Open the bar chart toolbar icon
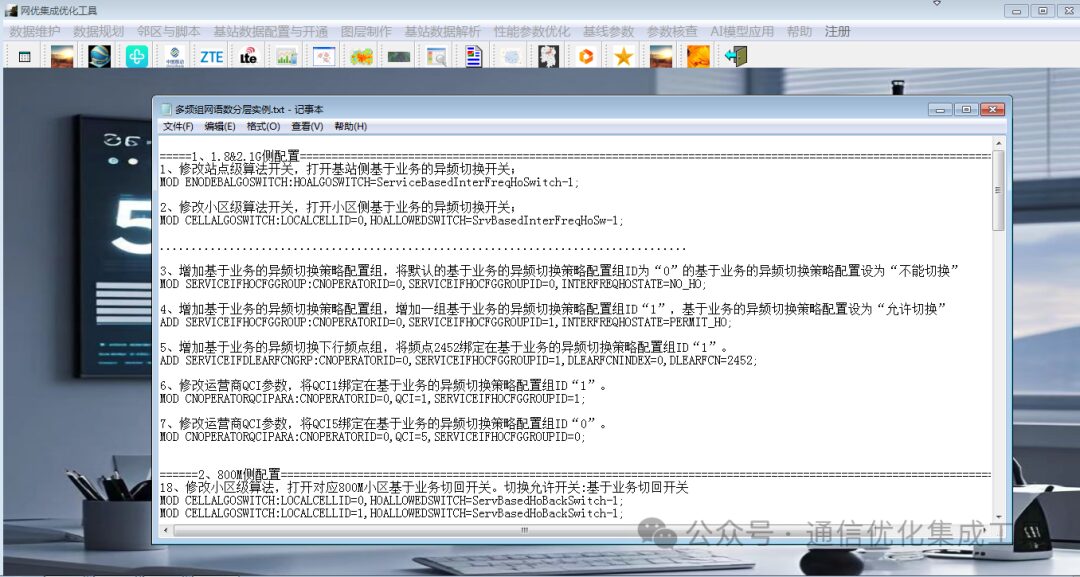This screenshot has height=577, width=1080. coord(287,56)
